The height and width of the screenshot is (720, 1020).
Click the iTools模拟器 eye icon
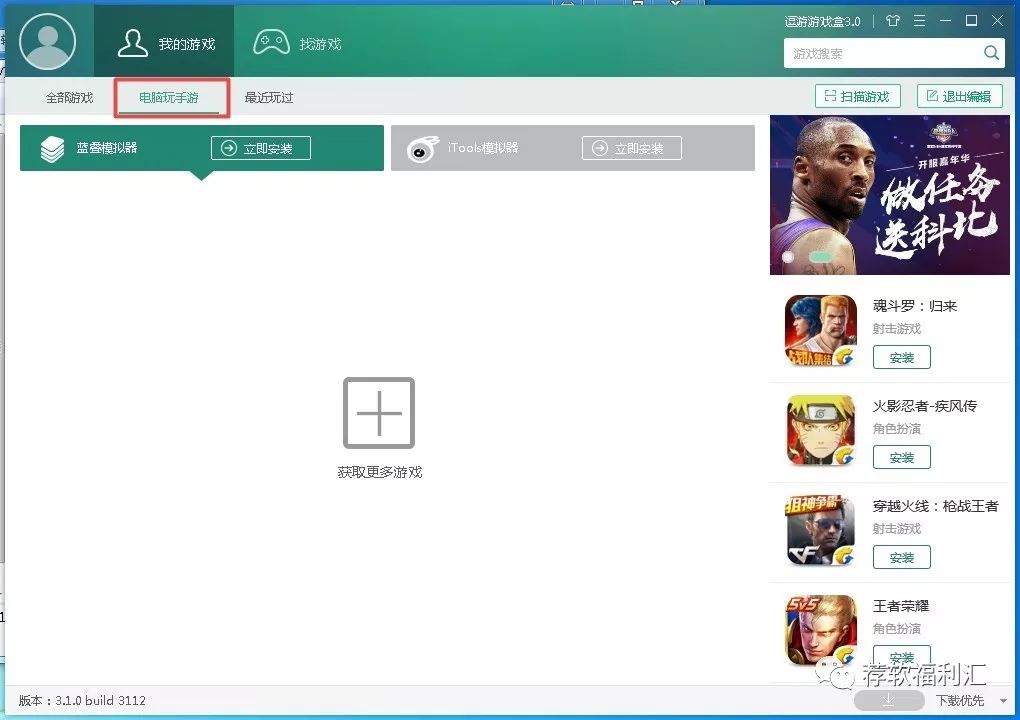pyautogui.click(x=423, y=149)
